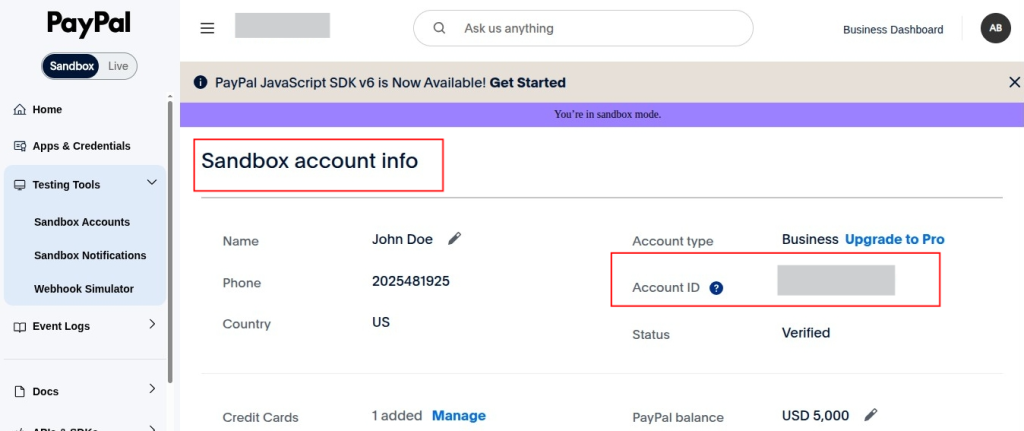This screenshot has width=1024, height=431.
Task: Open the hamburger menu icon
Action: (207, 28)
